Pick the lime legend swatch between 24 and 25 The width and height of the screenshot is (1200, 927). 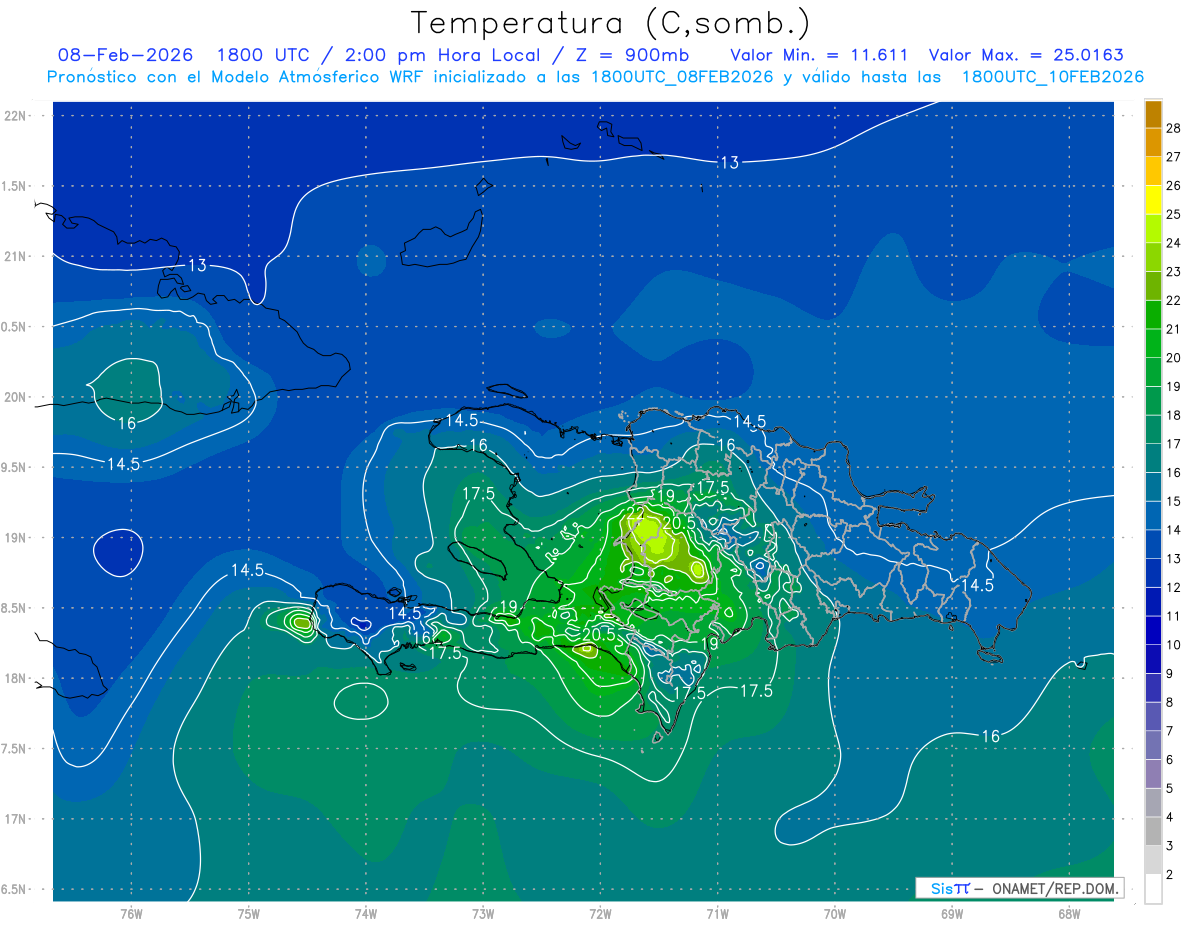pos(1153,229)
